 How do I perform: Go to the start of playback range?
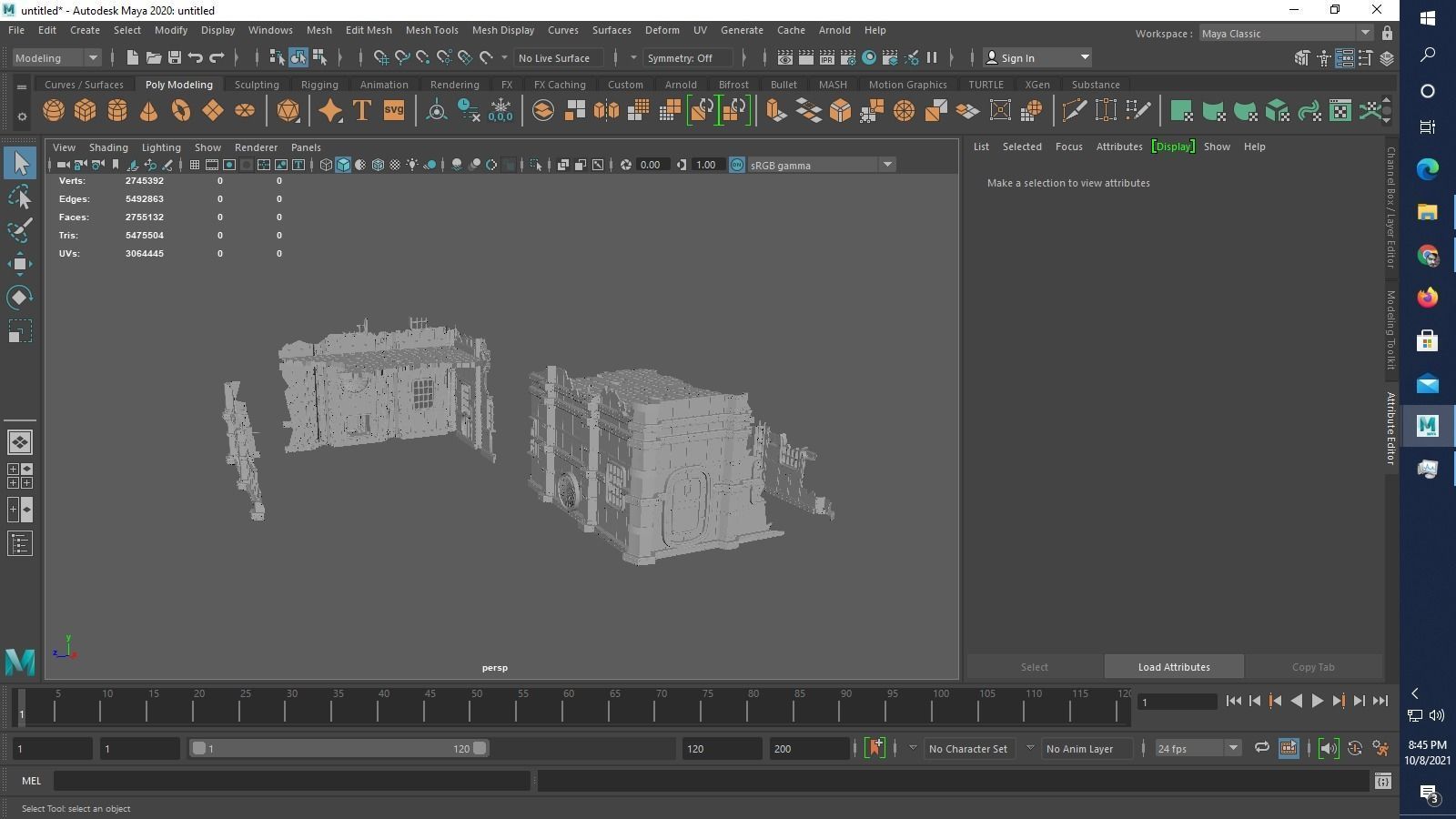[1233, 701]
